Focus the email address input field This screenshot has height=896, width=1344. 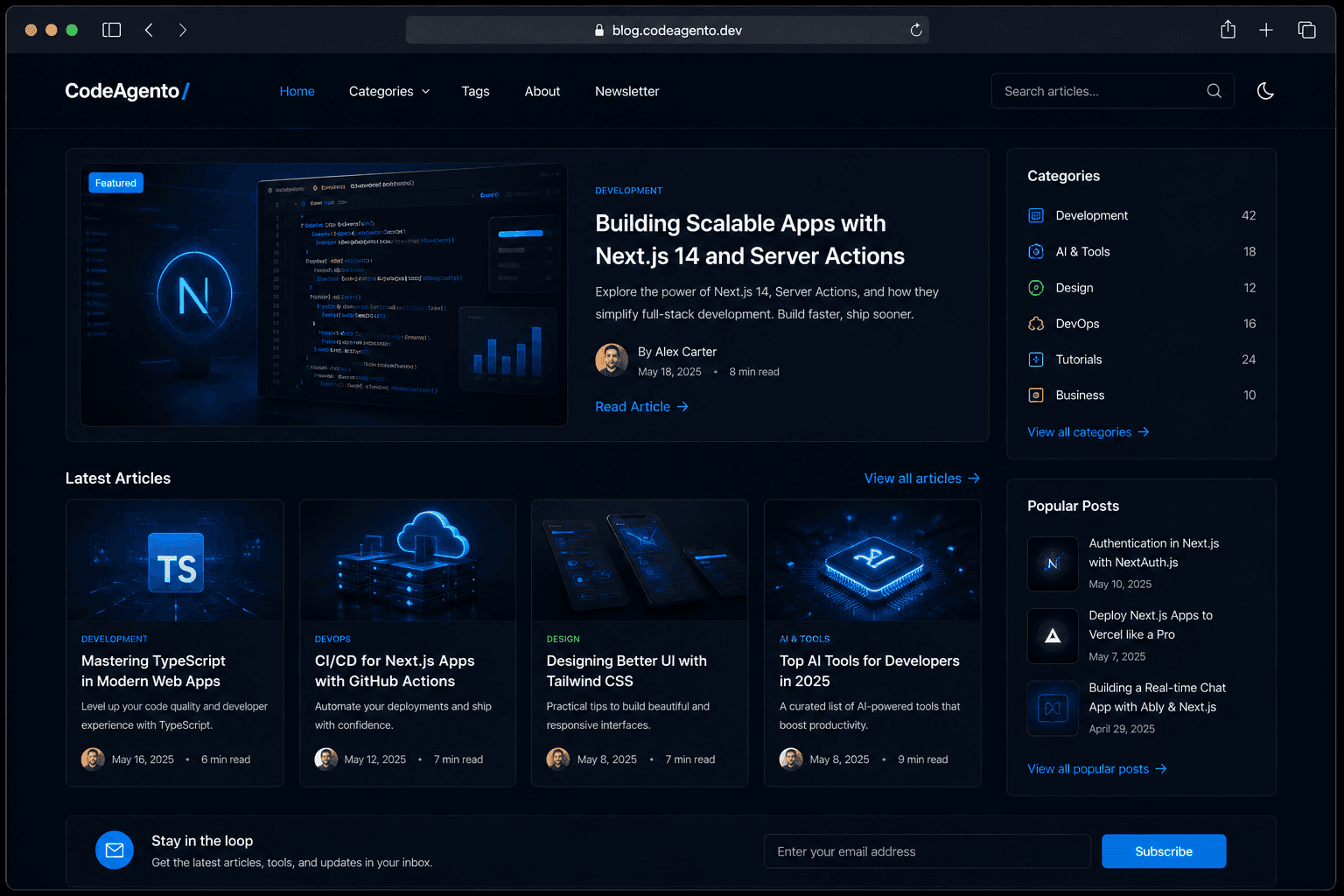coord(927,851)
